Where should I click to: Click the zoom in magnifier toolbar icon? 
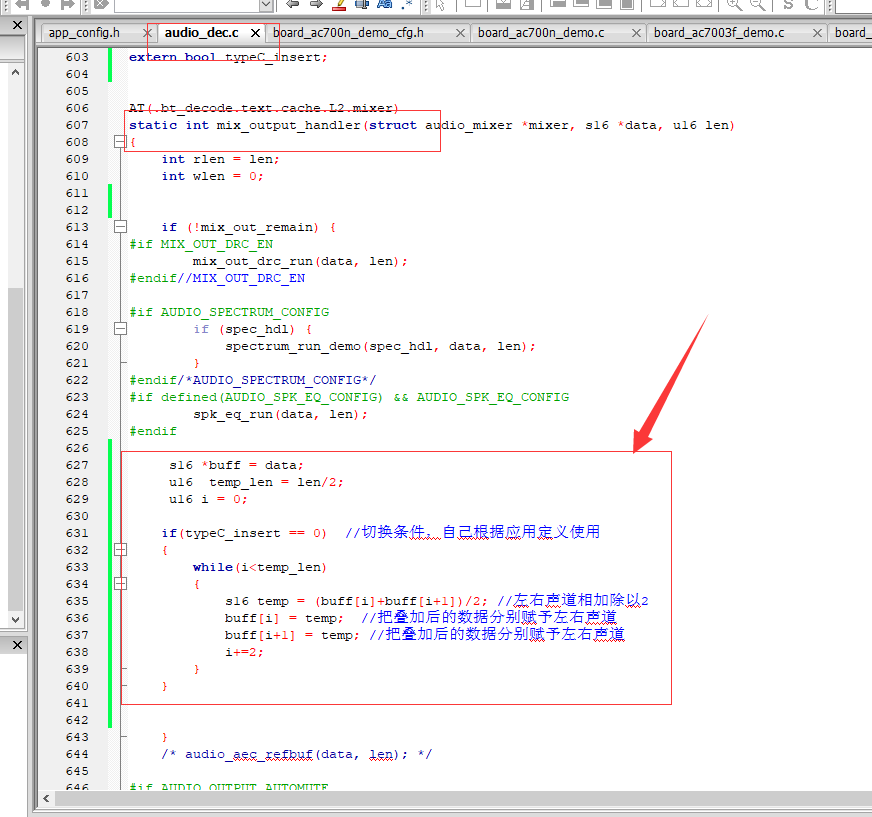point(734,4)
